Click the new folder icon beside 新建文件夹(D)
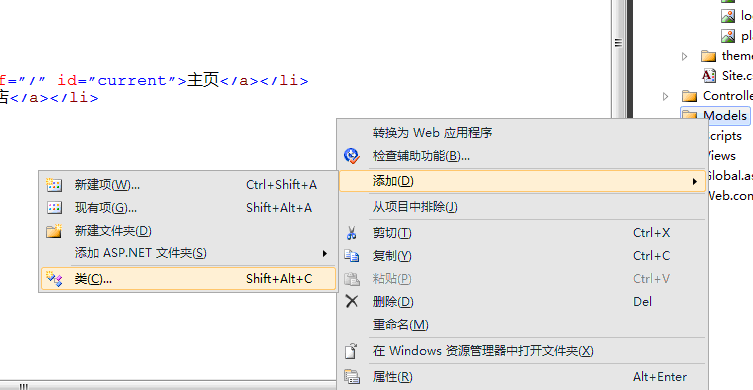Image resolution: width=753 pixels, height=390 pixels. [54, 231]
